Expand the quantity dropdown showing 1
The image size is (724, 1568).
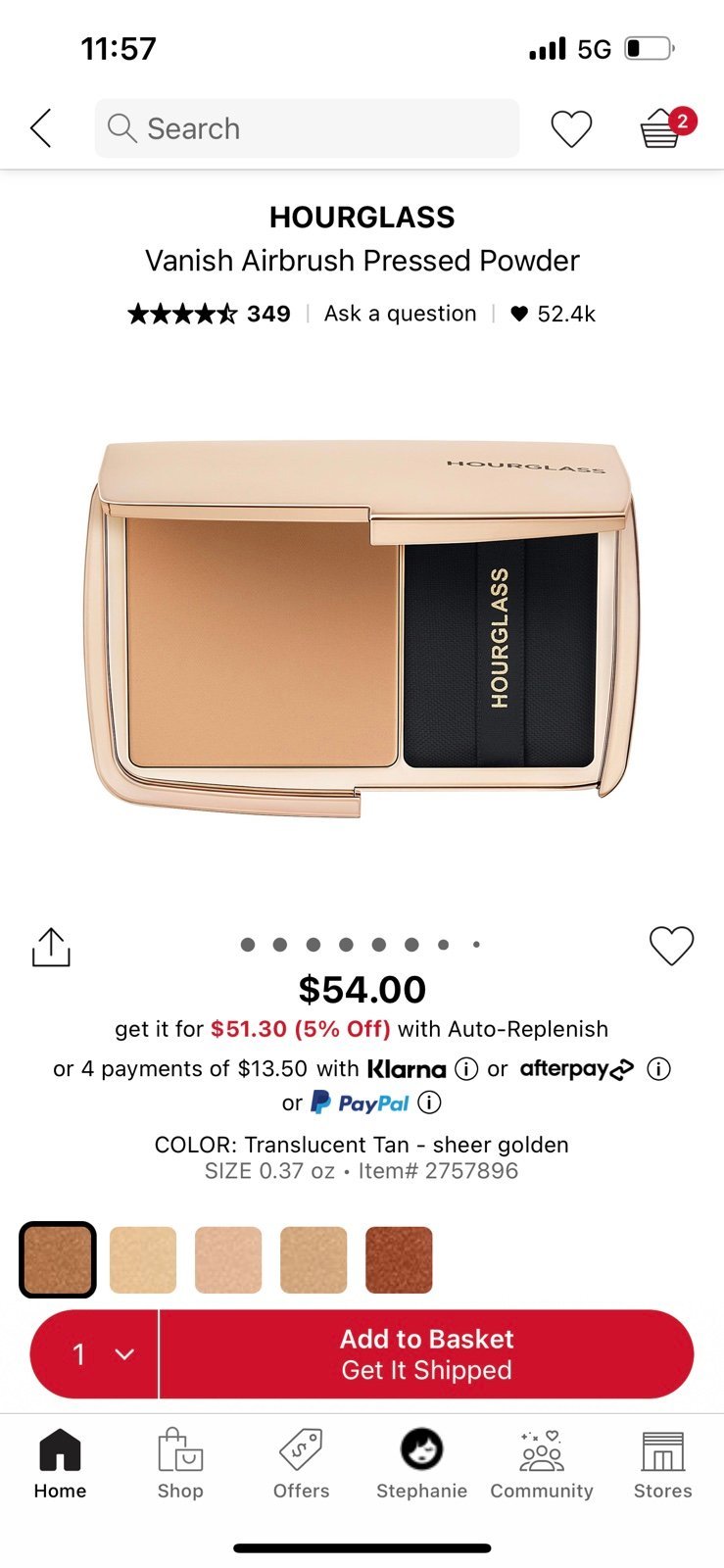click(x=94, y=1354)
